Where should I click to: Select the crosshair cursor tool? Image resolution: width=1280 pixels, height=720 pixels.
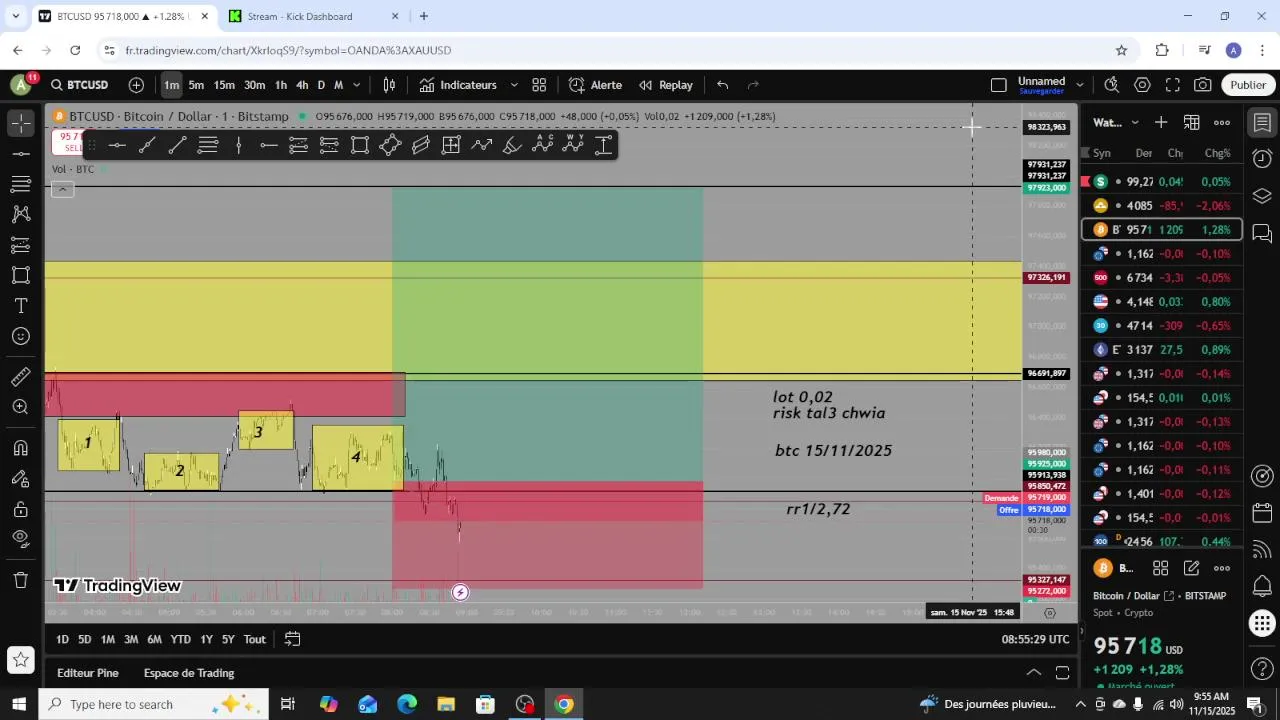click(x=21, y=124)
